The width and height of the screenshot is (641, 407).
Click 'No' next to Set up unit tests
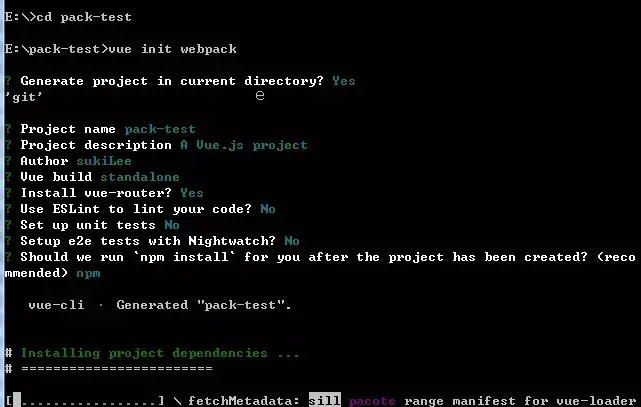(172, 225)
